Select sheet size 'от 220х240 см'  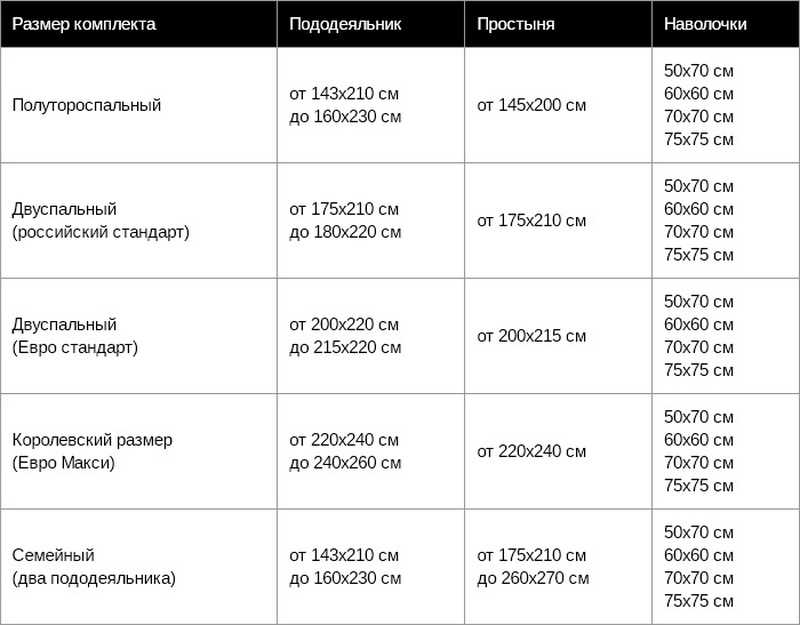point(532,451)
